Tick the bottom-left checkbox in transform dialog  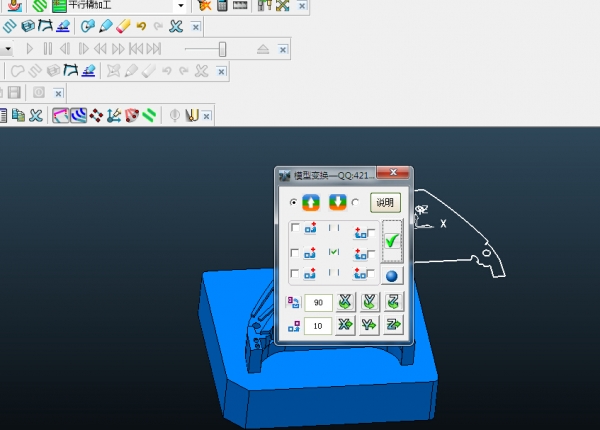click(x=295, y=274)
